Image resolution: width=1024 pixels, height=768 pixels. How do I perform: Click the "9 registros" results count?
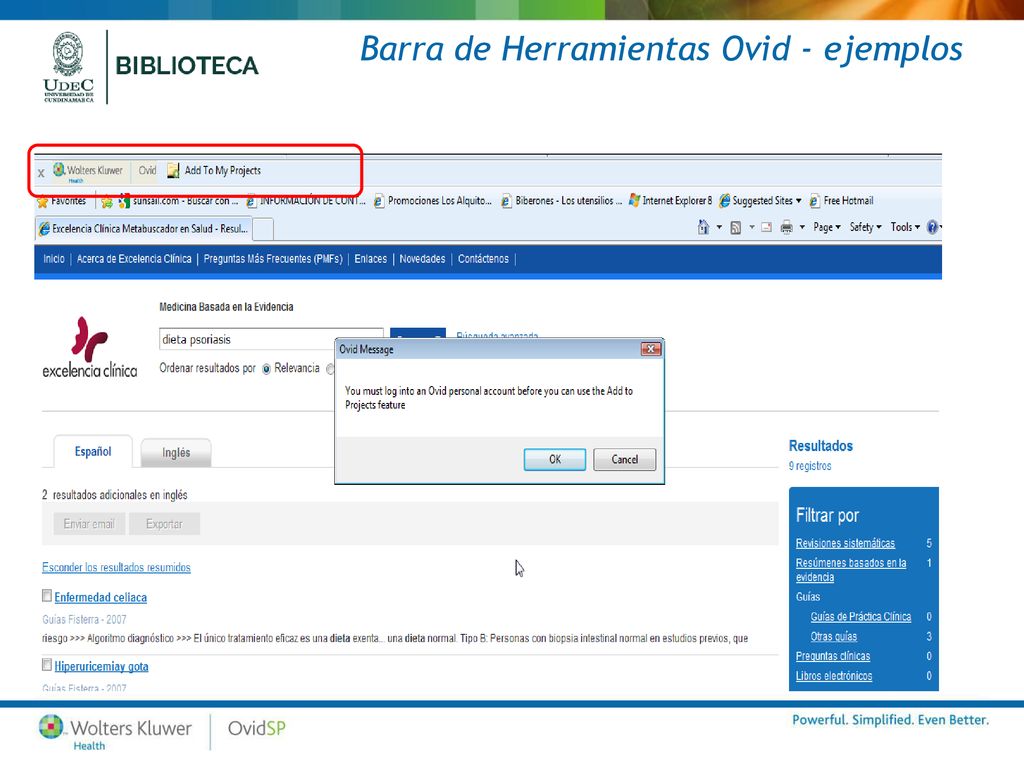pos(810,466)
